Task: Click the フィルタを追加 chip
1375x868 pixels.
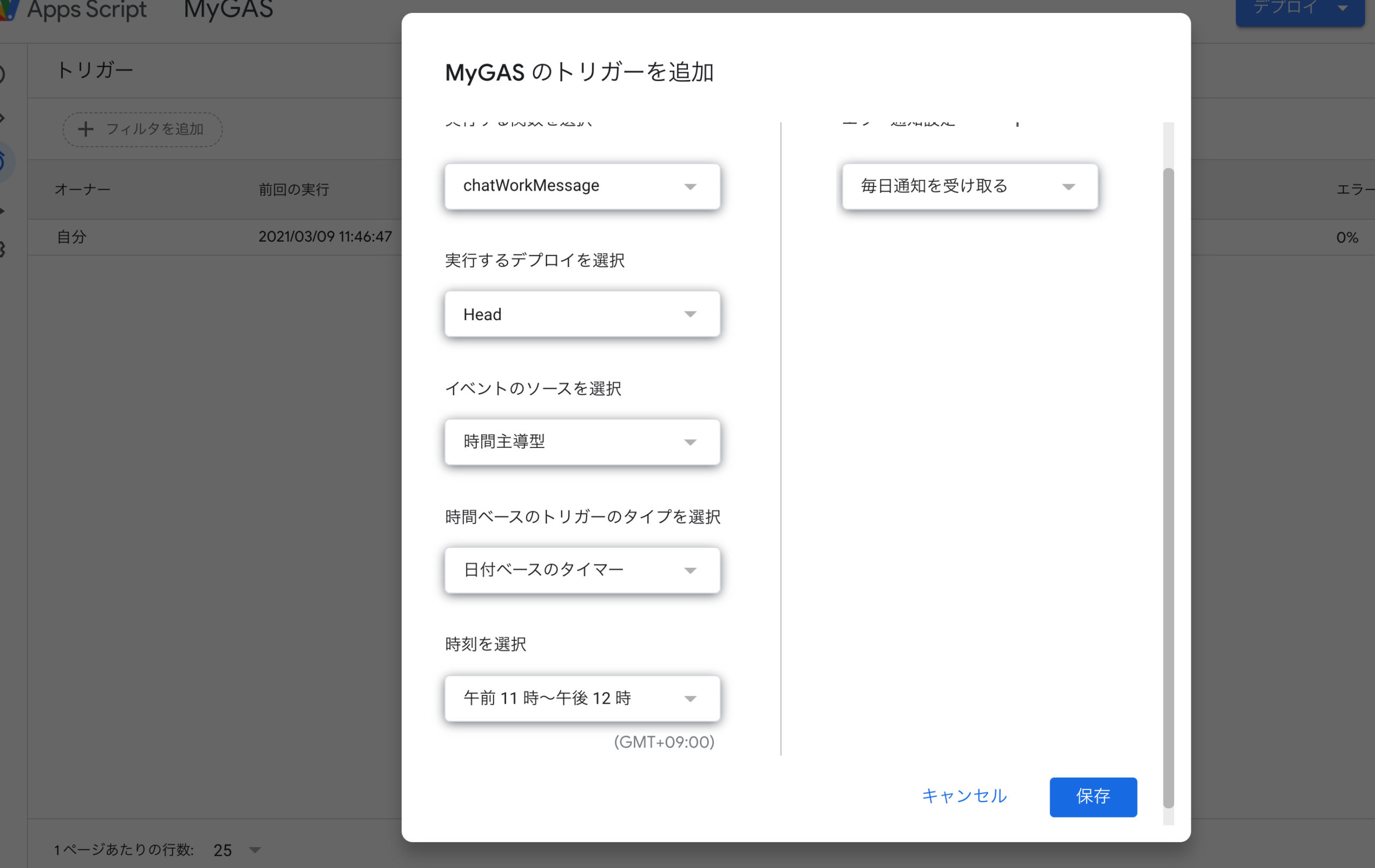Action: pos(142,129)
